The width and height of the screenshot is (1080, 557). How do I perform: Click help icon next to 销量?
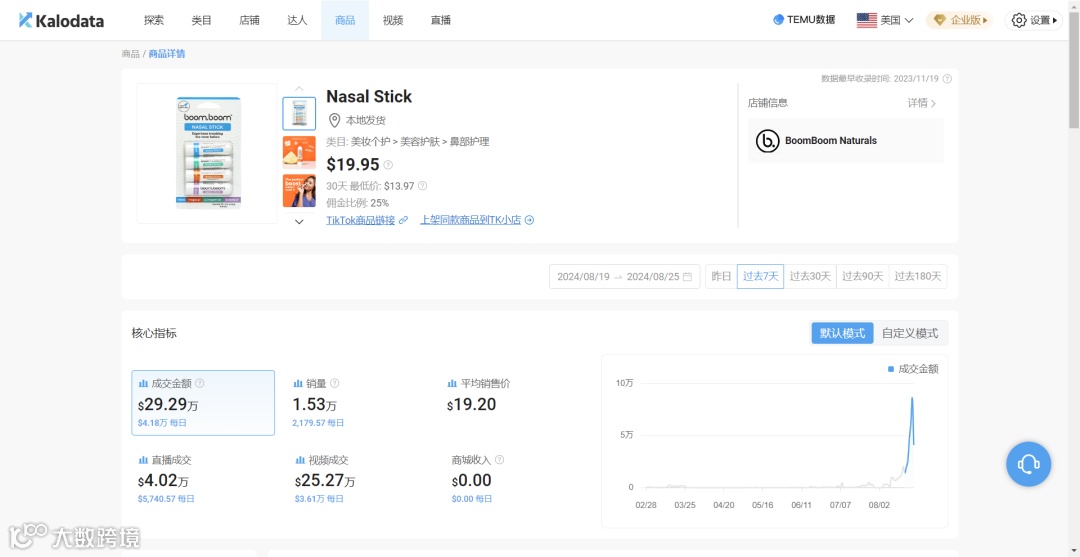tap(335, 383)
